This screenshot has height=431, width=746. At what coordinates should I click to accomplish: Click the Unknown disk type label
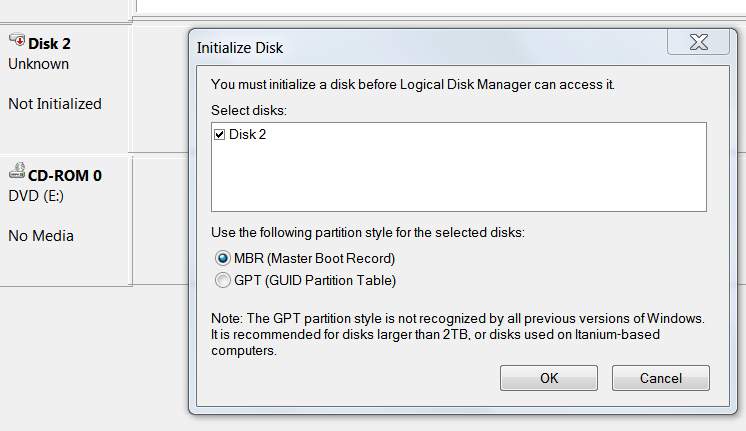[x=39, y=64]
